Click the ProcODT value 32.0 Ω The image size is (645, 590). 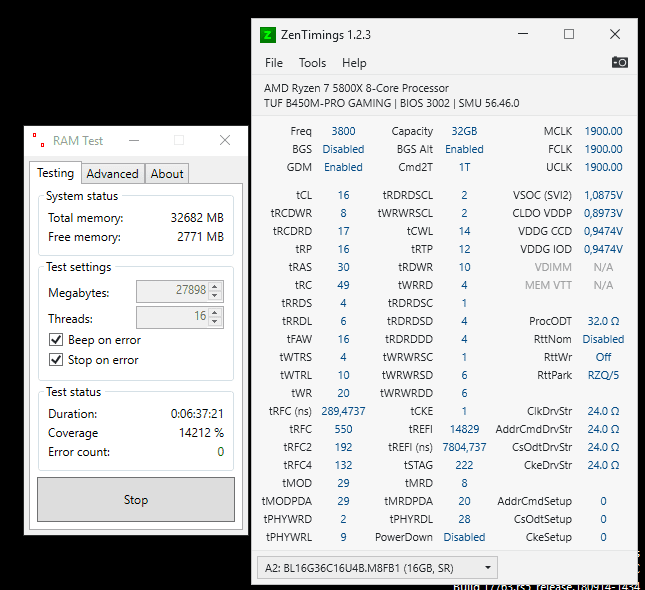tap(603, 321)
